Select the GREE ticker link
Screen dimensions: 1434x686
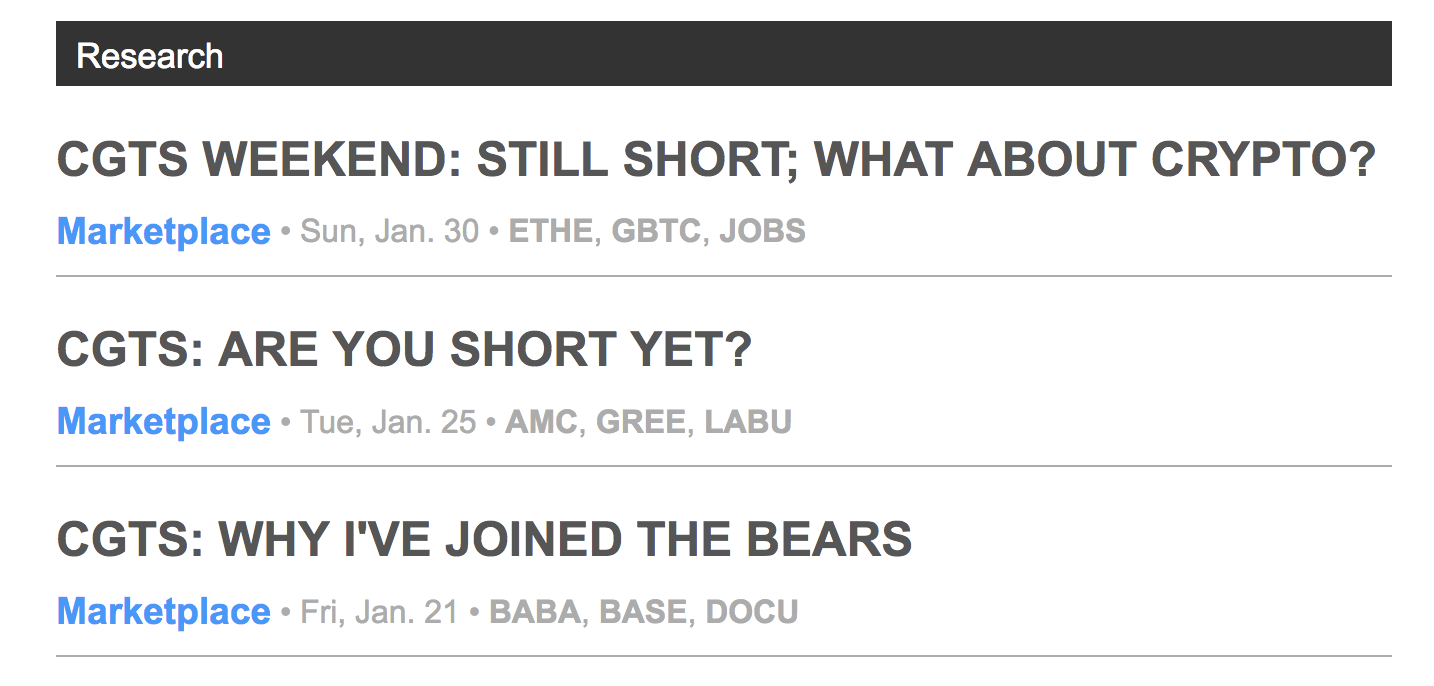click(x=641, y=422)
